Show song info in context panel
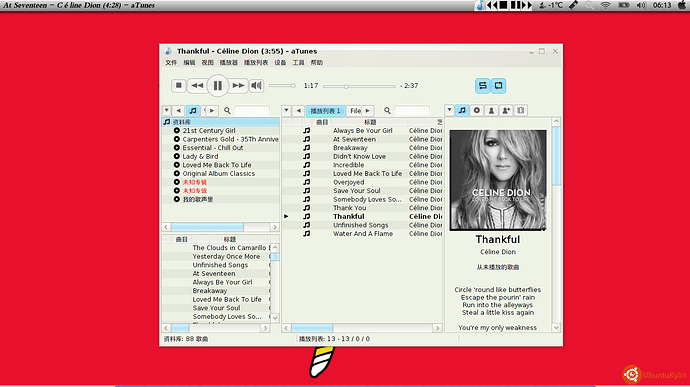This screenshot has height=387, width=690. [x=462, y=111]
